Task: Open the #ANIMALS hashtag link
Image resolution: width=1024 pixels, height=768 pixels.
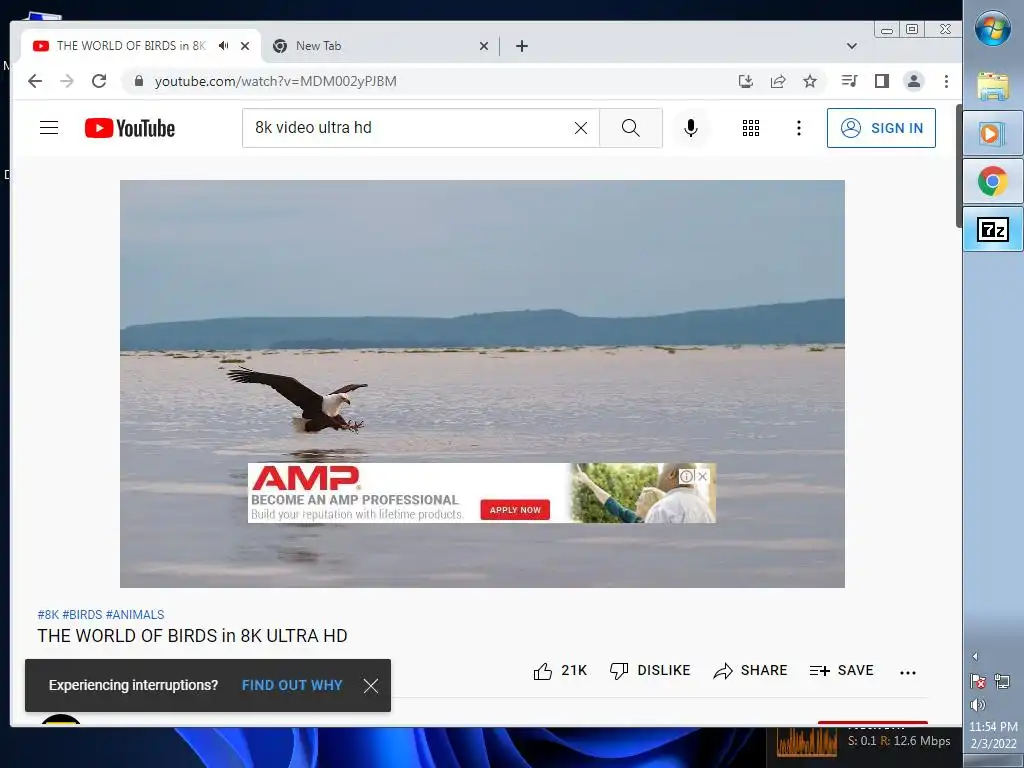Action: tap(135, 615)
